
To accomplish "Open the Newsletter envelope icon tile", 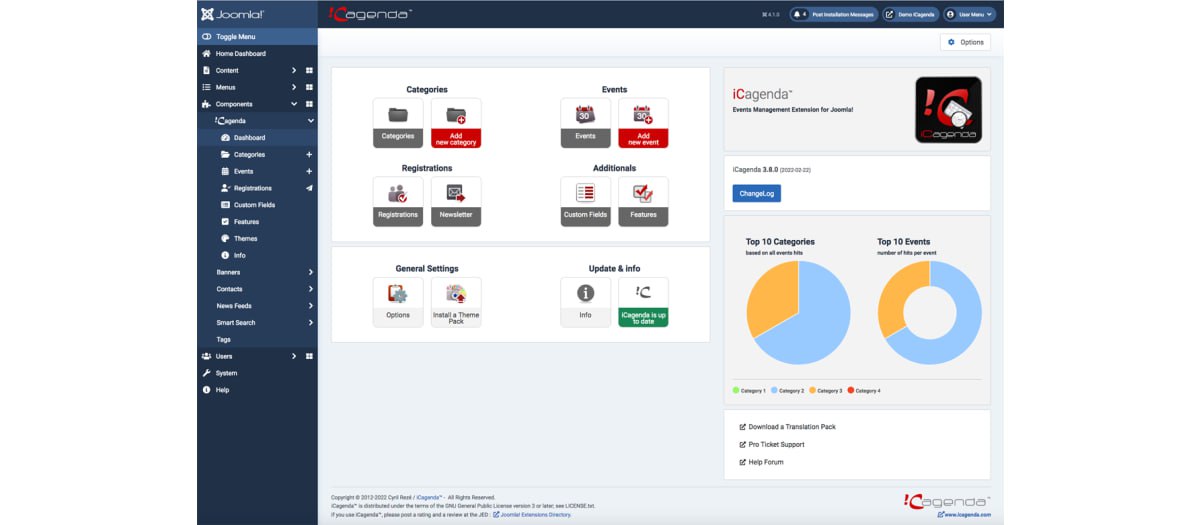I will [x=456, y=201].
